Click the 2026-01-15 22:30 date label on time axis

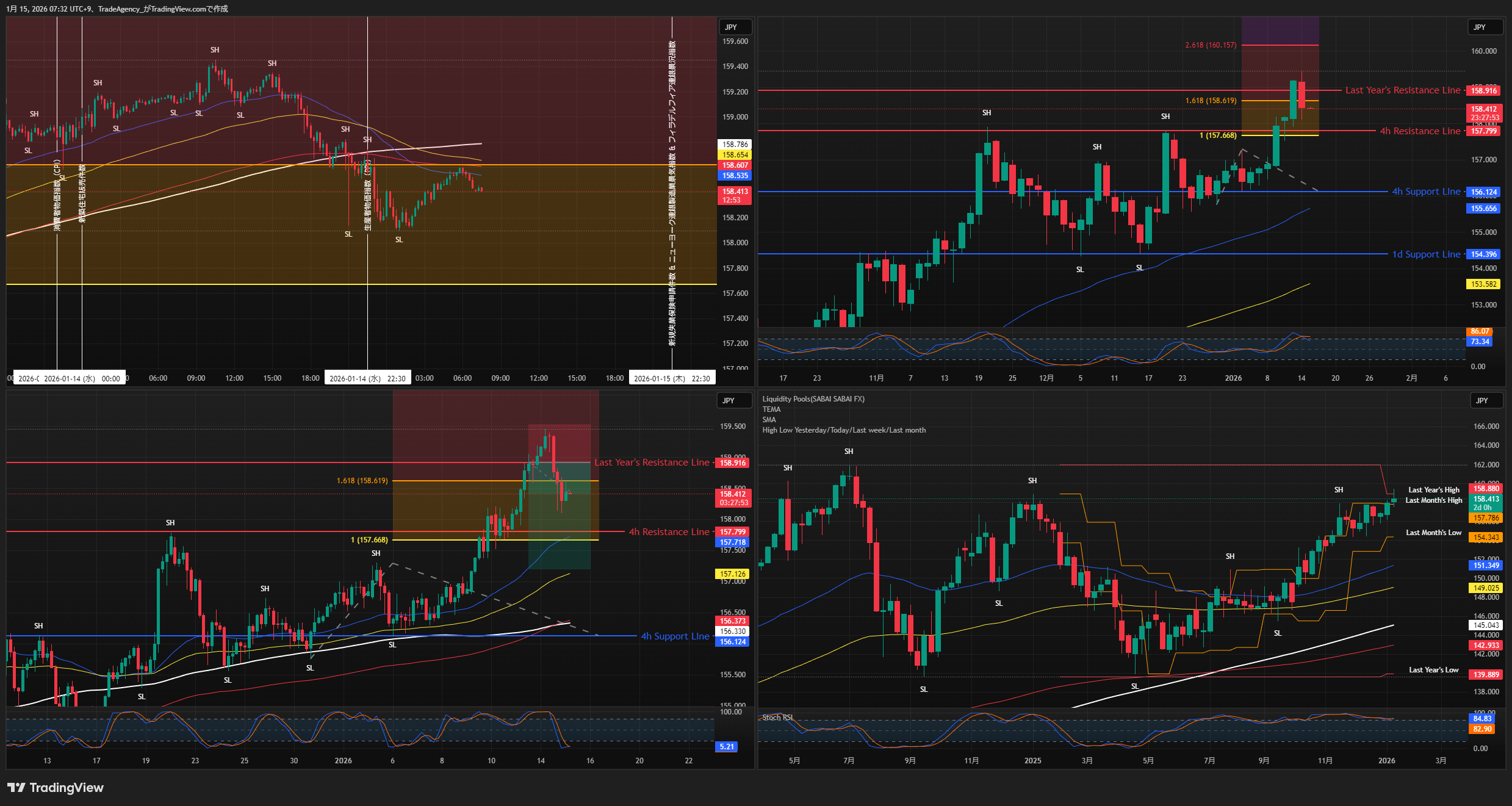[672, 378]
